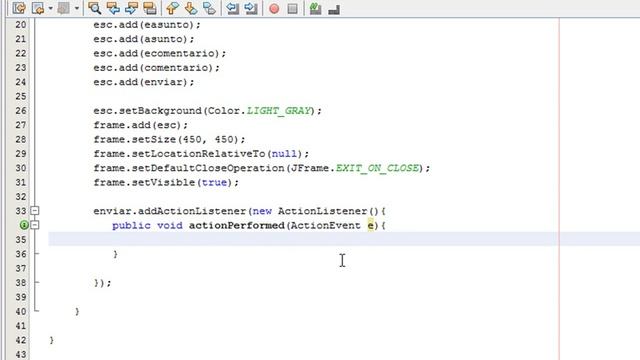Jump to the last edit location
640x360 pixels.
point(19,8)
